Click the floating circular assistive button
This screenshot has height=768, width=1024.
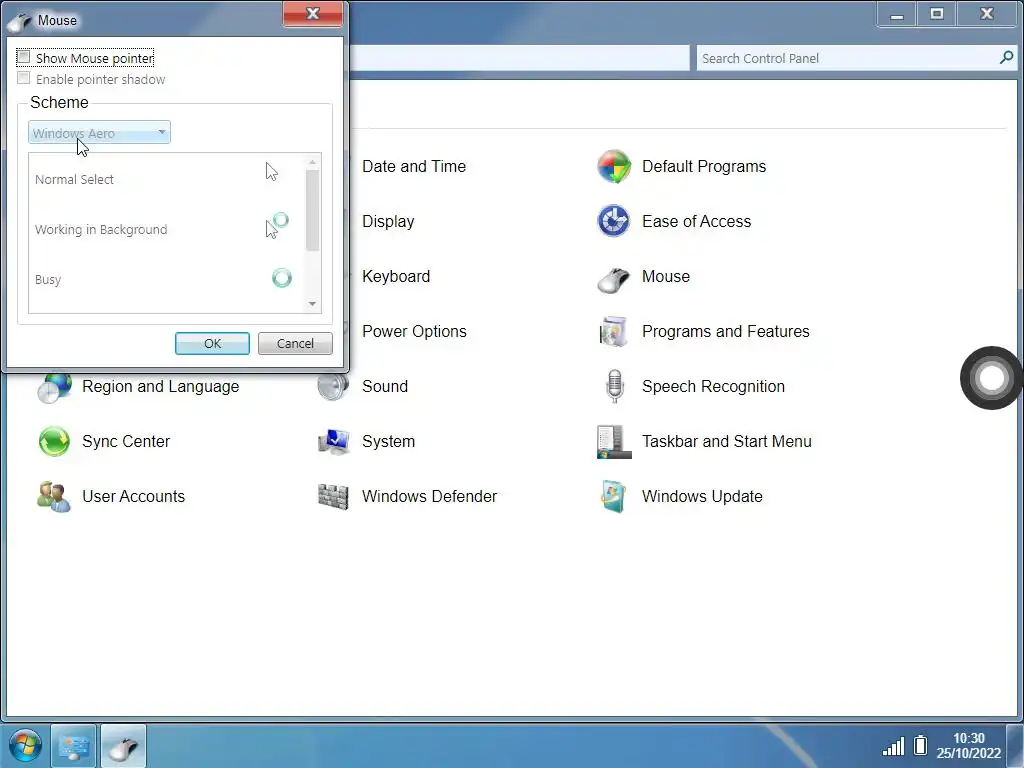(991, 377)
